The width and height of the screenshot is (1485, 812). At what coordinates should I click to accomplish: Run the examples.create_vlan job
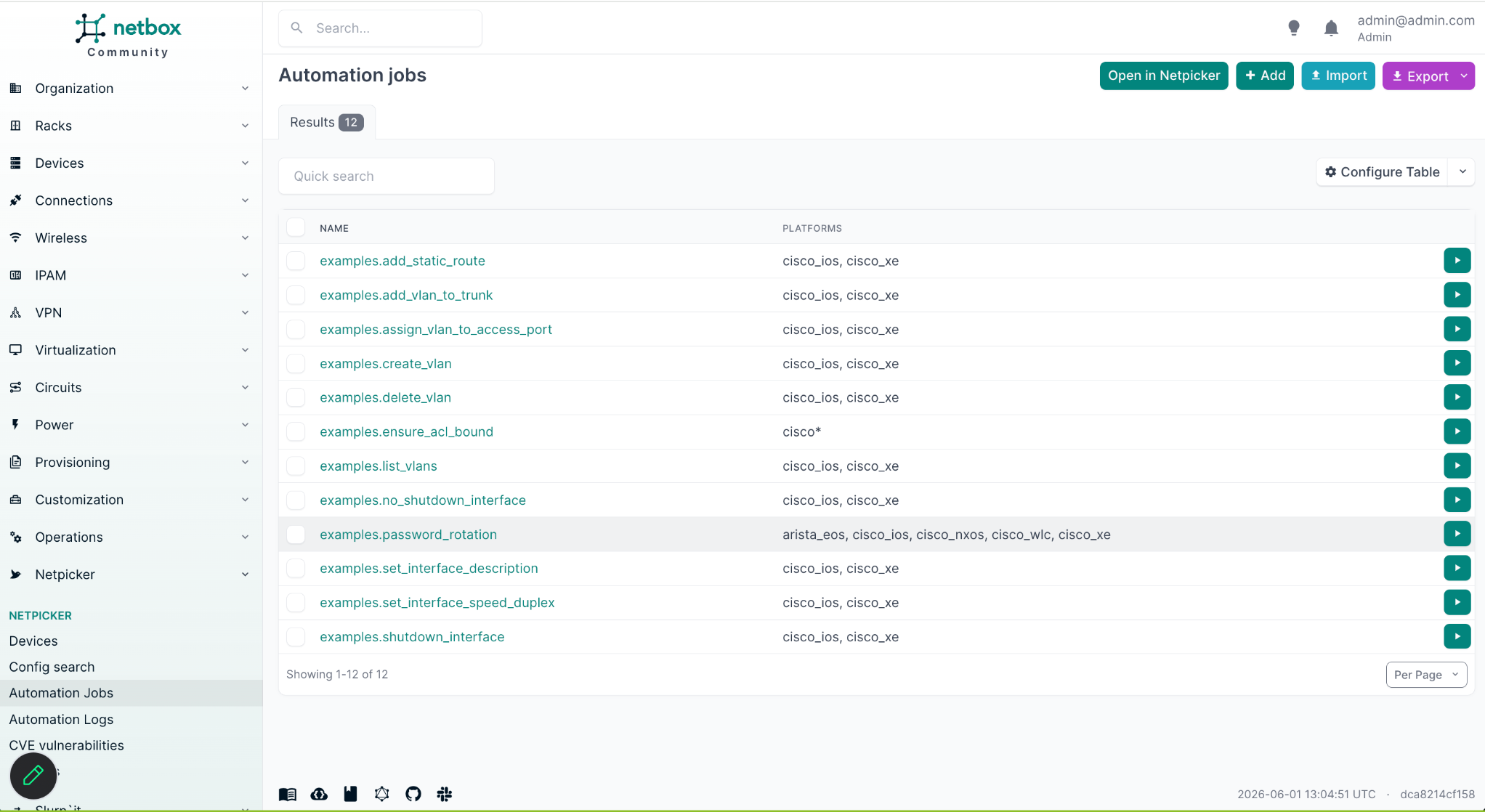[x=1457, y=362]
